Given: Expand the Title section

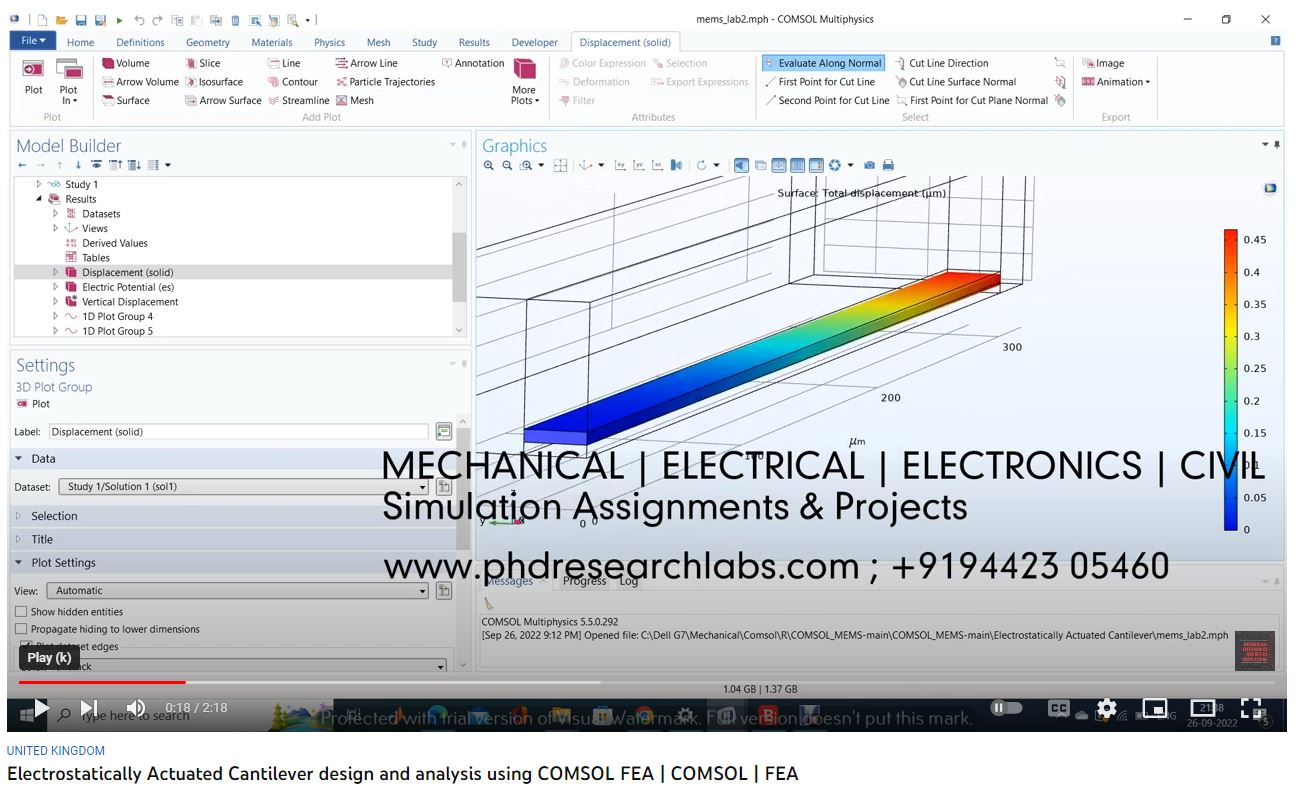Looking at the screenshot, I should [x=18, y=539].
